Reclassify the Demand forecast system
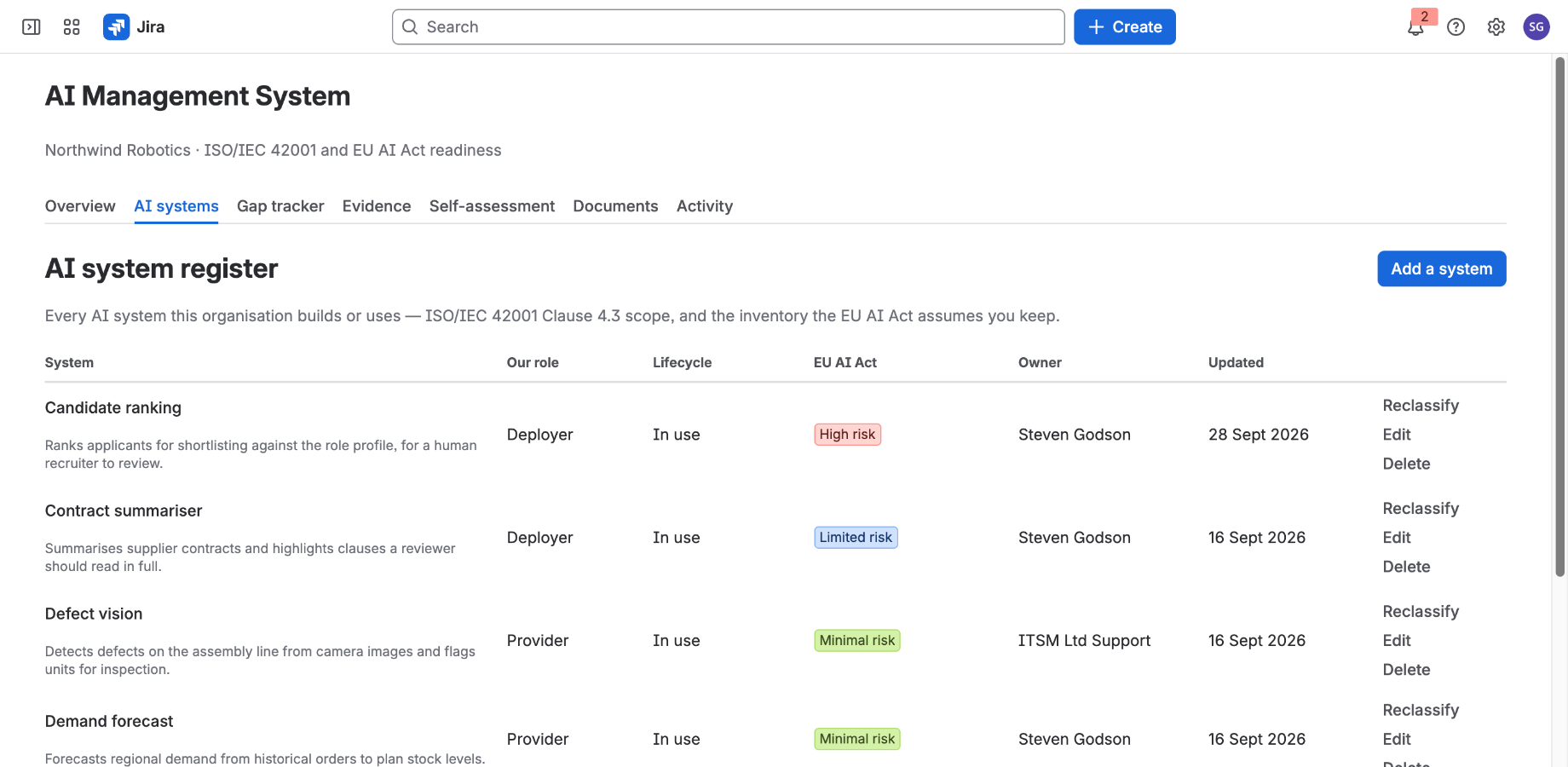The height and width of the screenshot is (767, 1568). (1421, 711)
